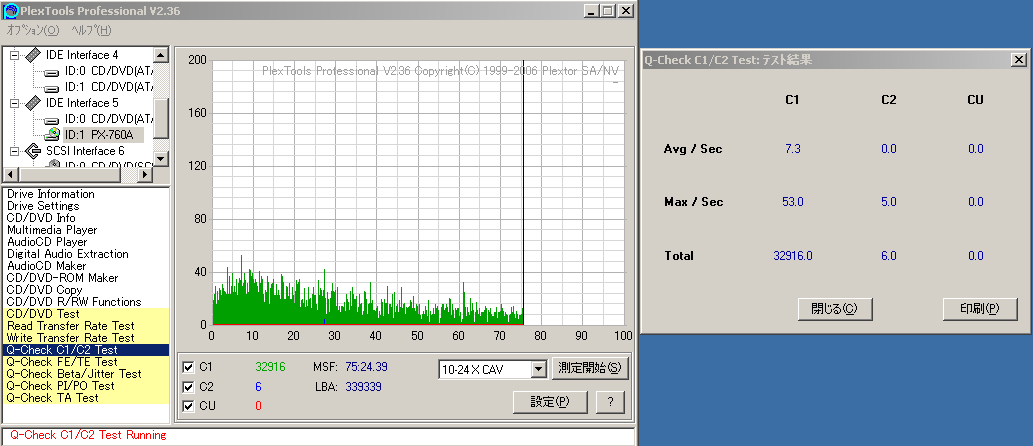This screenshot has width=1033, height=446.
Task: Select the PX-760A drive icon
Action: click(52, 134)
